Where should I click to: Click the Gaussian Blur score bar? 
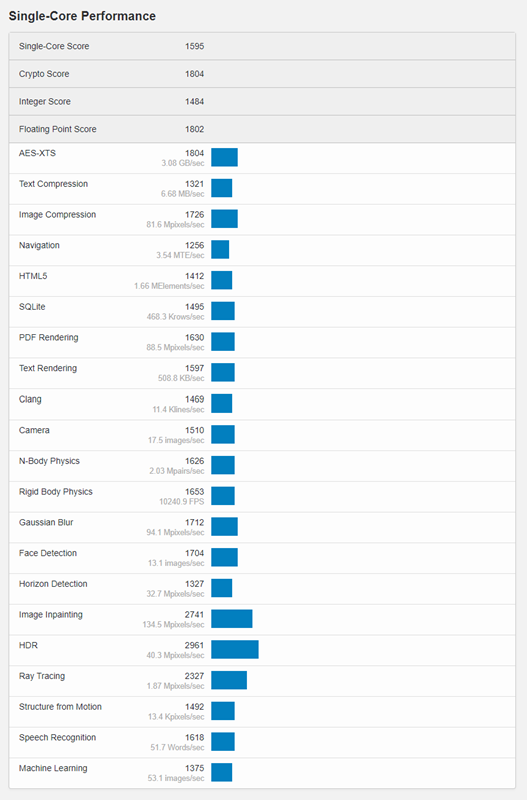pos(224,527)
